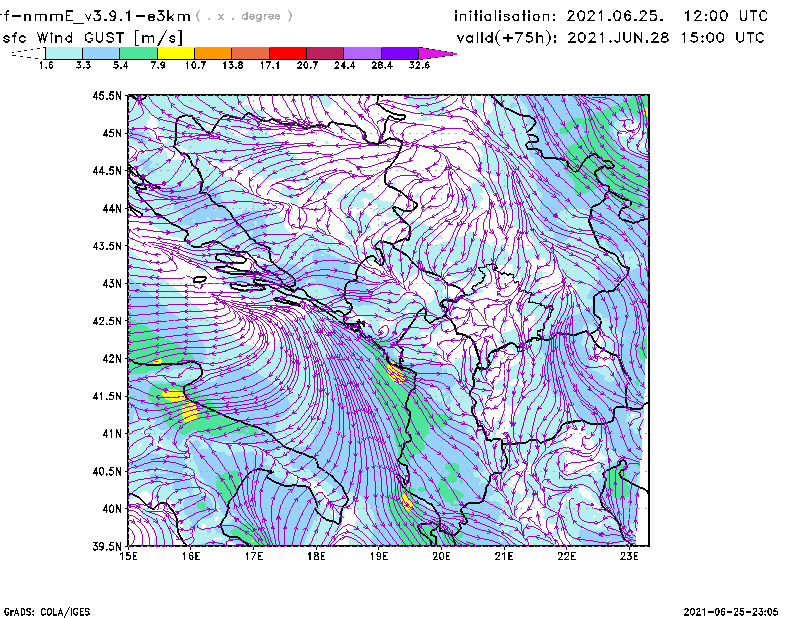Click the green swatch in the color bar

(x=138, y=53)
